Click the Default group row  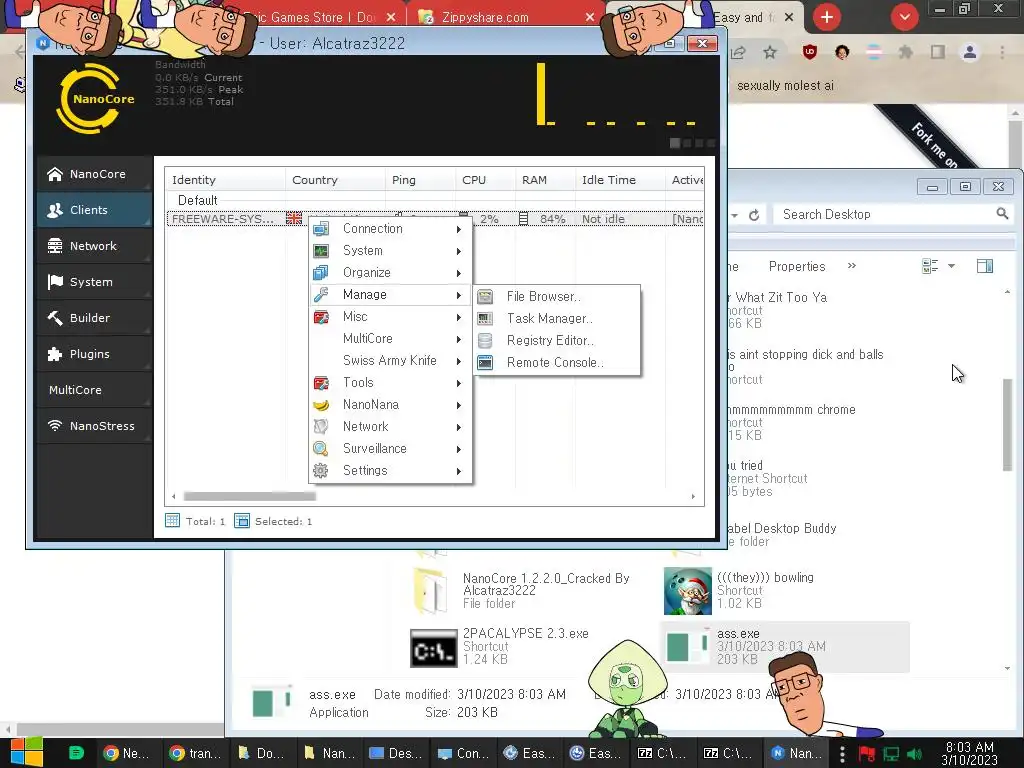point(434,200)
